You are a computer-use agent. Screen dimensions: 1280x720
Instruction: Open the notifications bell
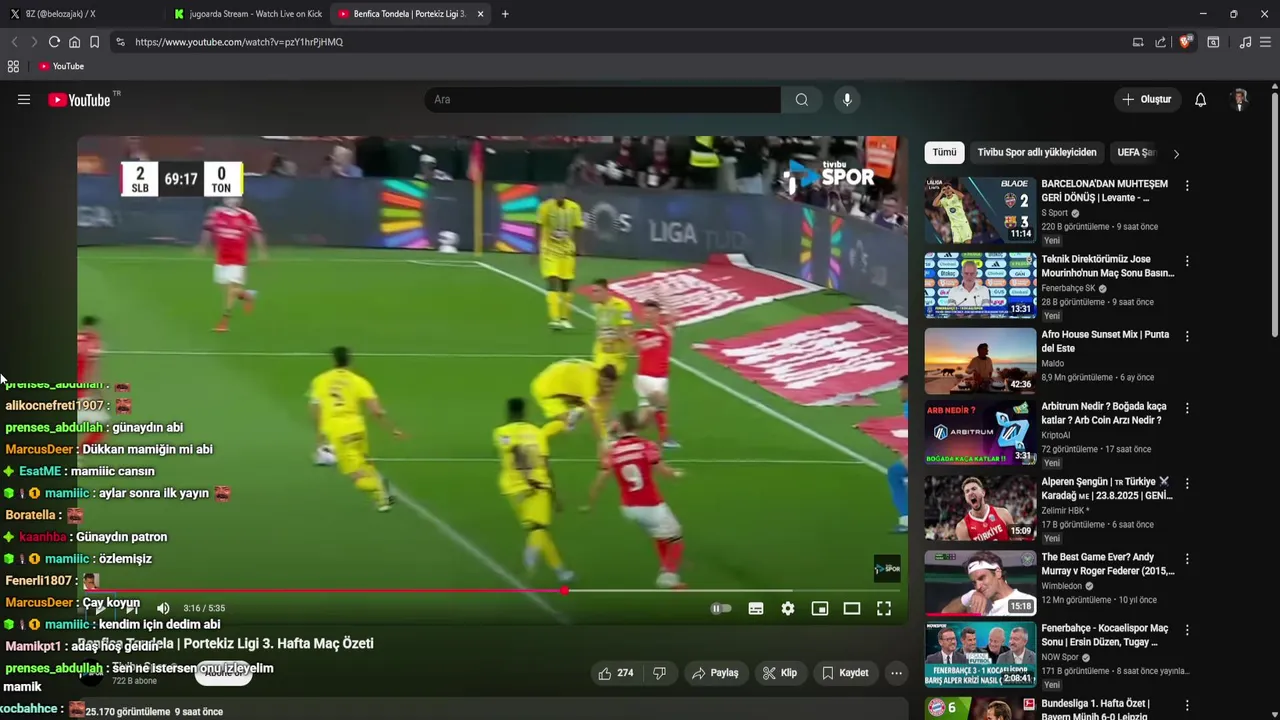tap(1200, 100)
